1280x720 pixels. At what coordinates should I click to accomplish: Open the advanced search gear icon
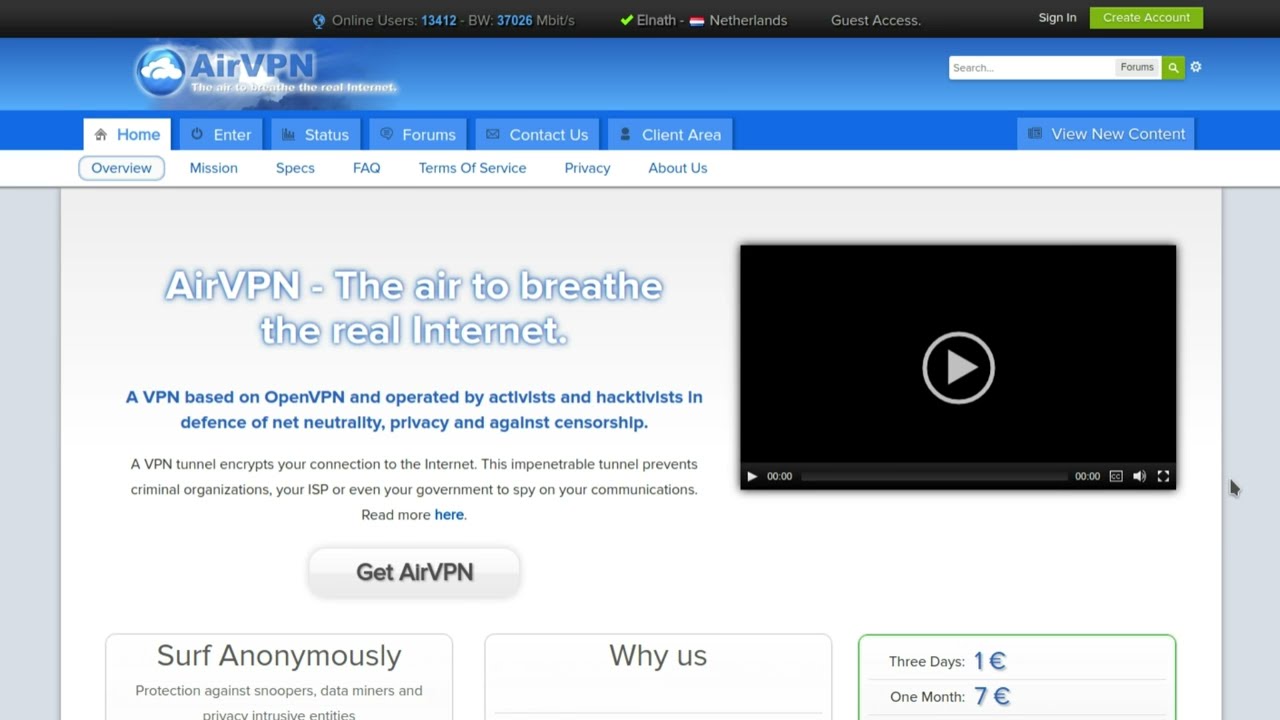pos(1196,67)
